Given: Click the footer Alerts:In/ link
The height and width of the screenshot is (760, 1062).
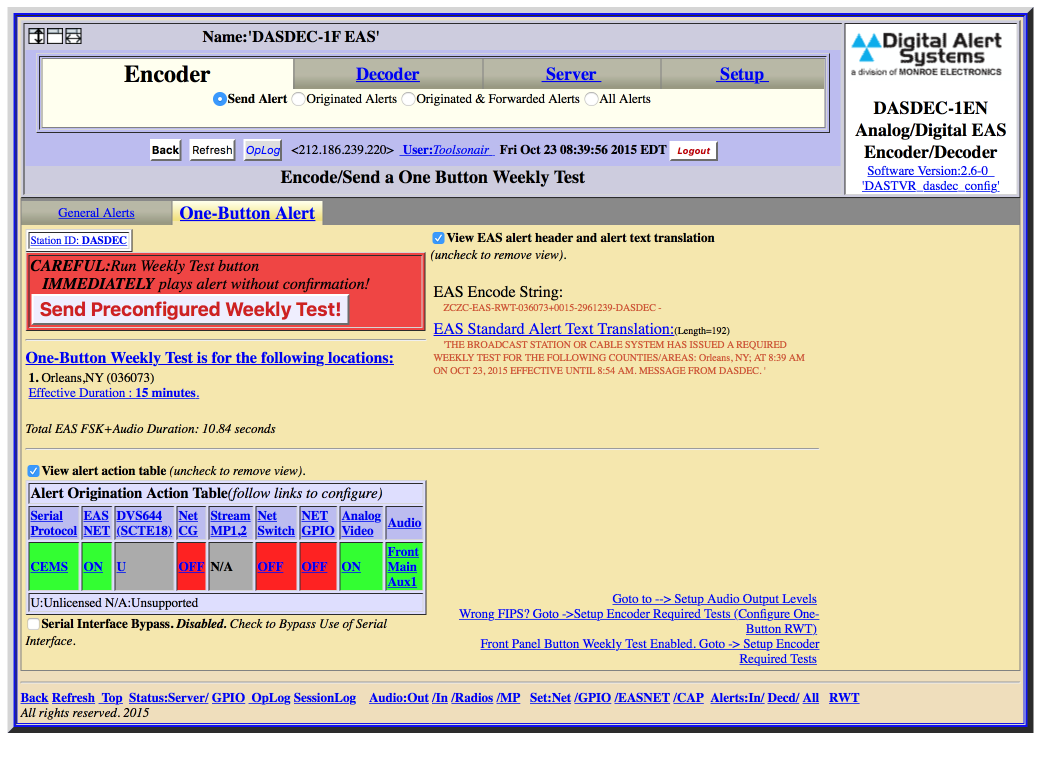Looking at the screenshot, I should [738, 698].
